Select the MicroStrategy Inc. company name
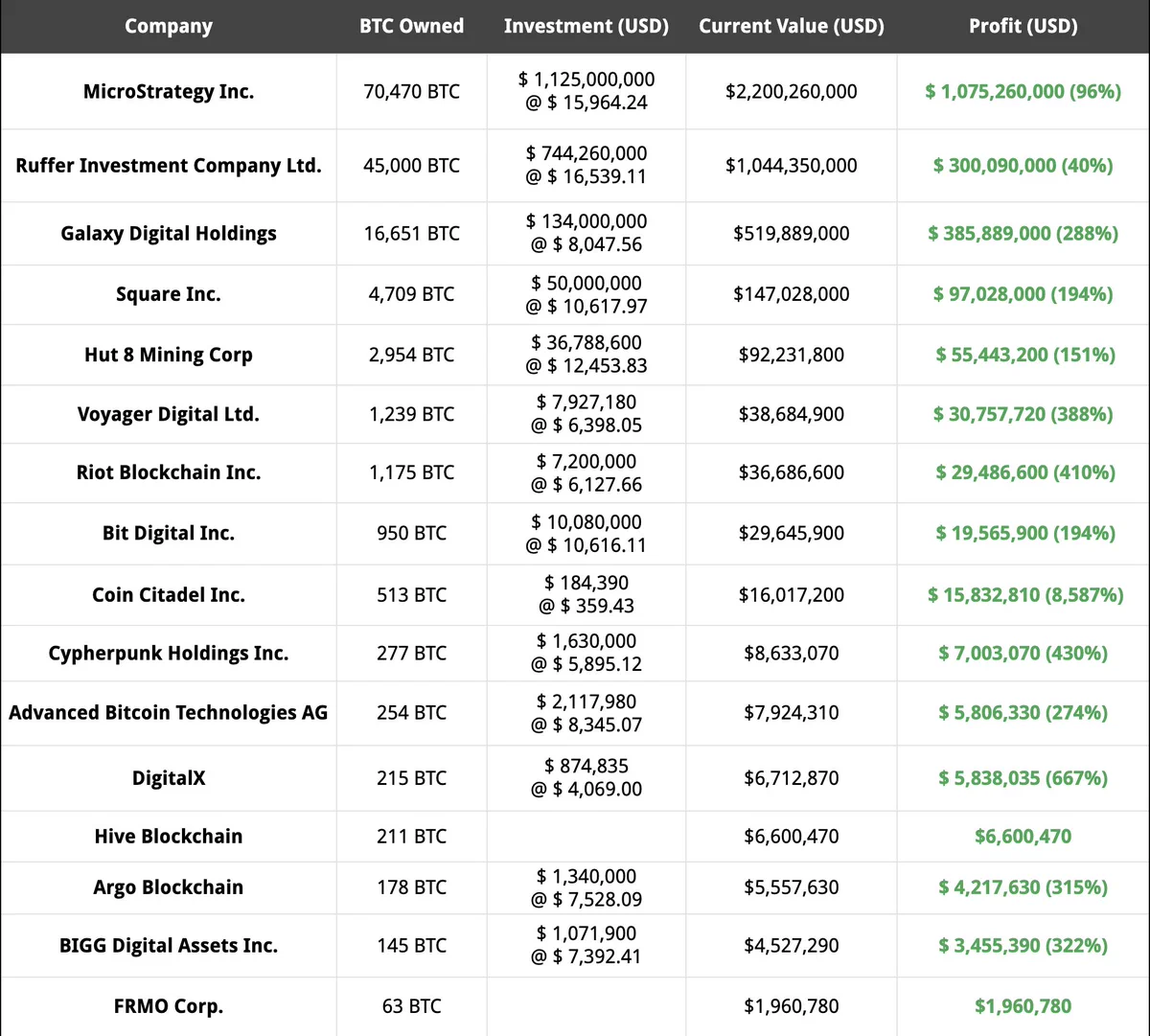The width and height of the screenshot is (1150, 1036). click(x=169, y=92)
